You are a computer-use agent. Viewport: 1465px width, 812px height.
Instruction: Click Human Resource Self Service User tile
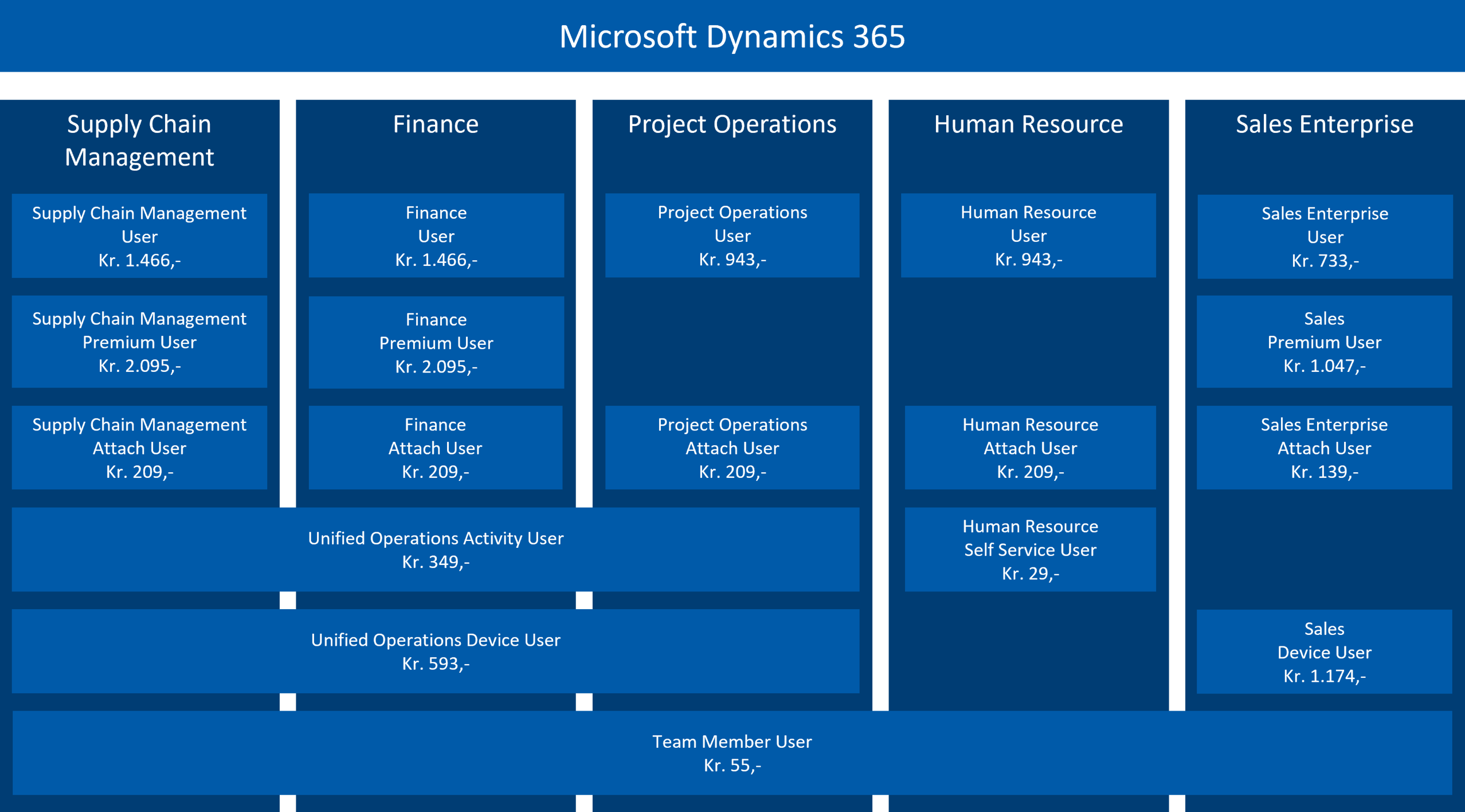click(x=1030, y=549)
